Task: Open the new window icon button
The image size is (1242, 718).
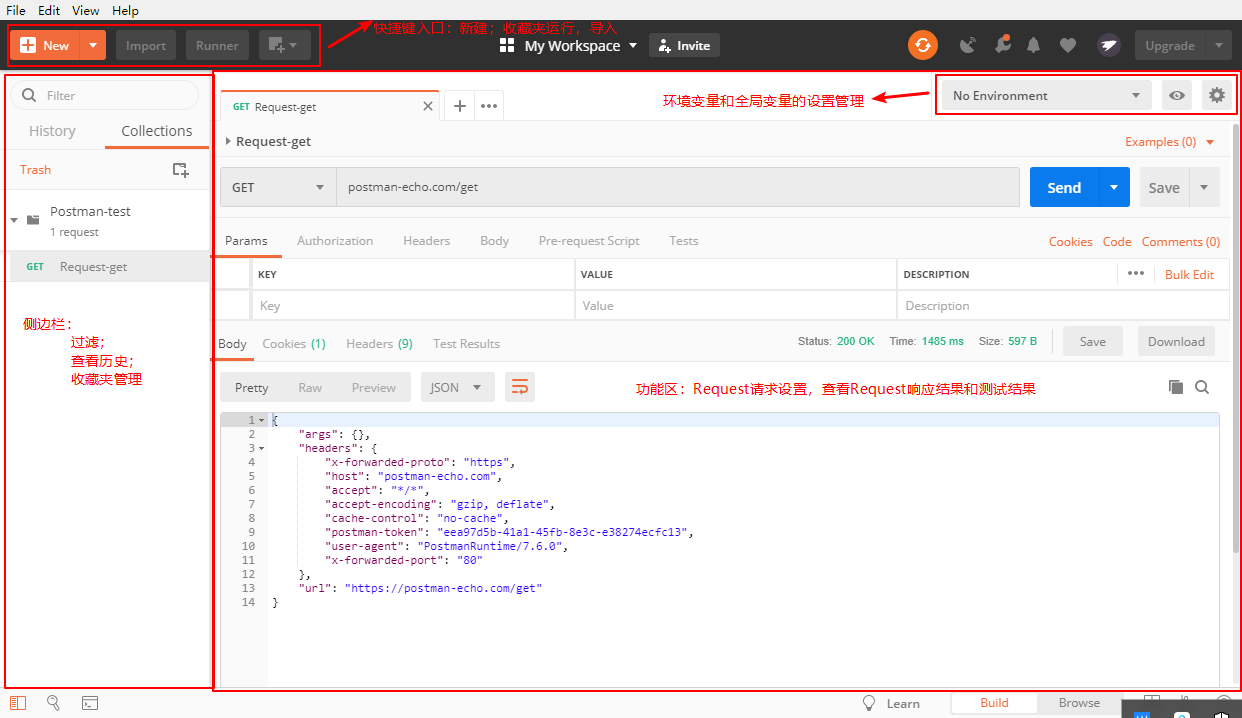Action: (x=285, y=45)
